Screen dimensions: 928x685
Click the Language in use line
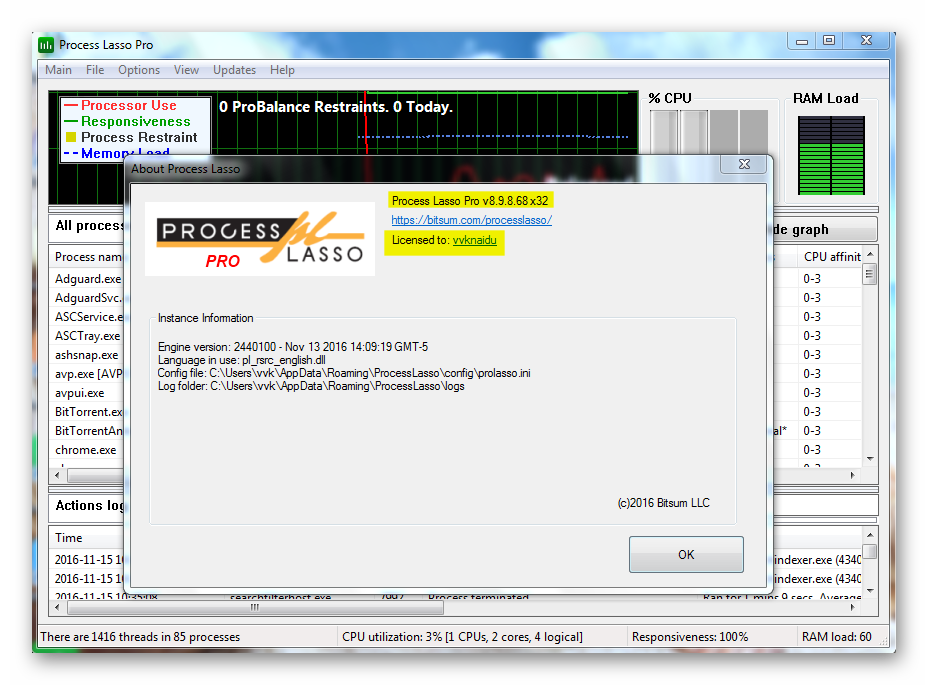click(x=241, y=360)
